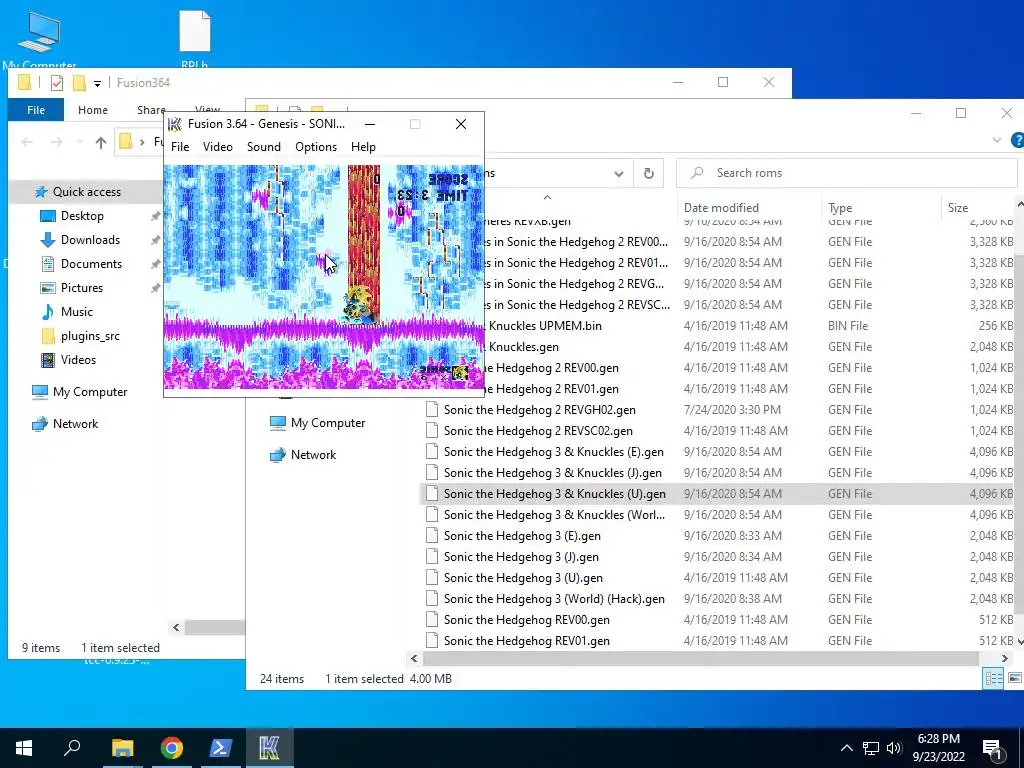Select Sonic the Hedgehog 3 (E).gen
This screenshot has width=1024, height=768.
click(x=718, y=536)
